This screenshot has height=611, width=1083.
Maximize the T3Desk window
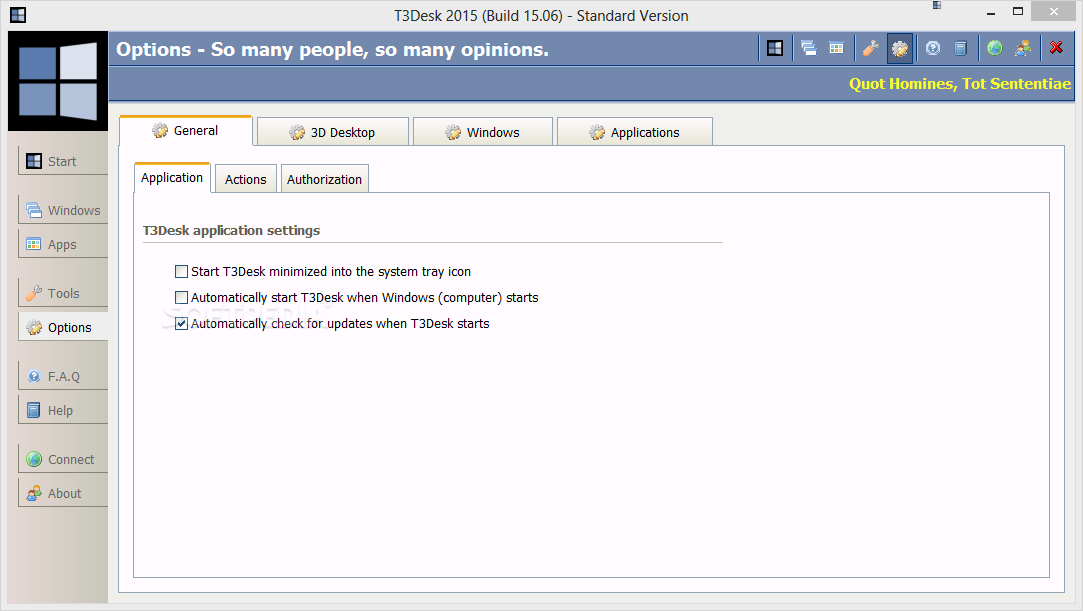1018,11
